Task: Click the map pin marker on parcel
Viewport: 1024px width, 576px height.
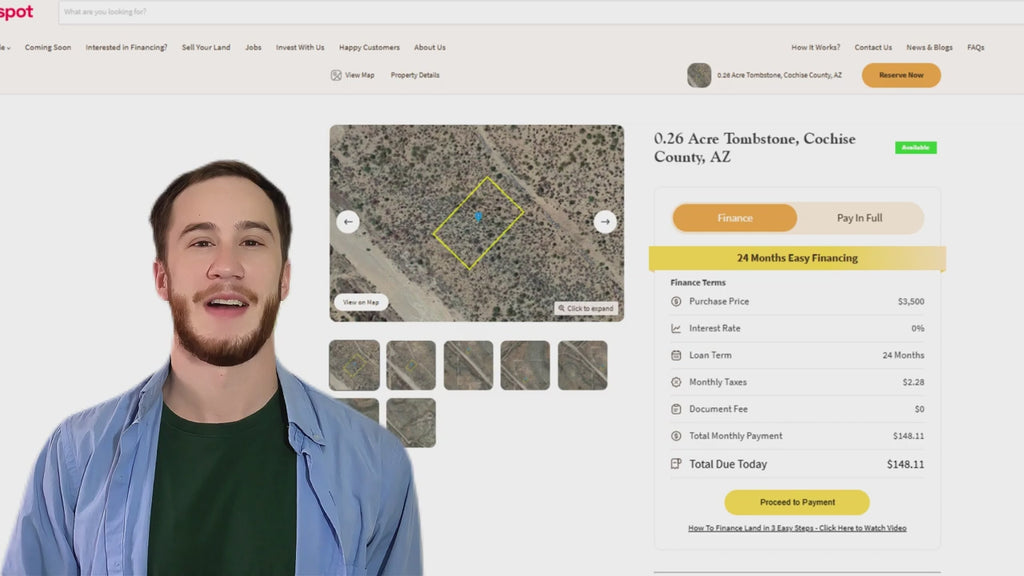Action: 478,216
